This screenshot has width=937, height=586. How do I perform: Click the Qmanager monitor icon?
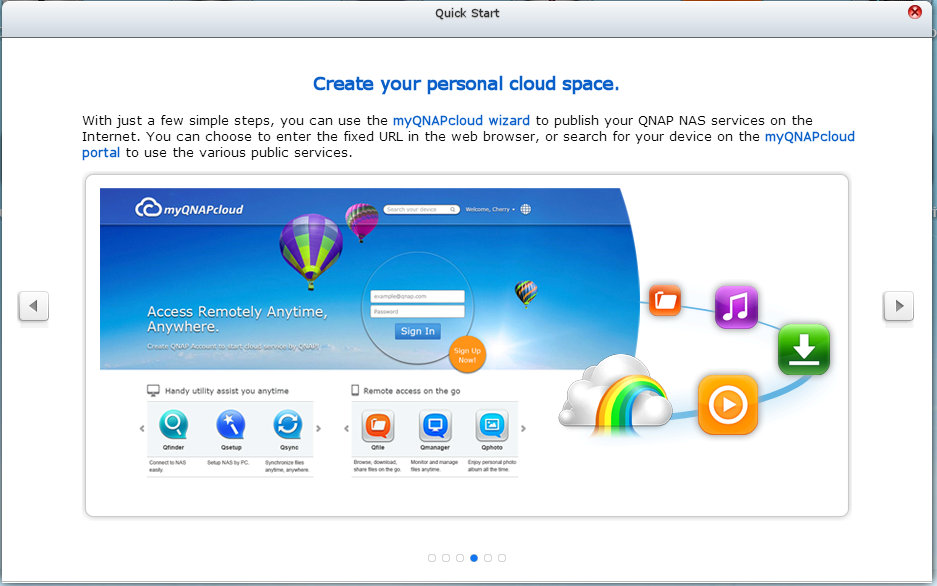coord(435,425)
